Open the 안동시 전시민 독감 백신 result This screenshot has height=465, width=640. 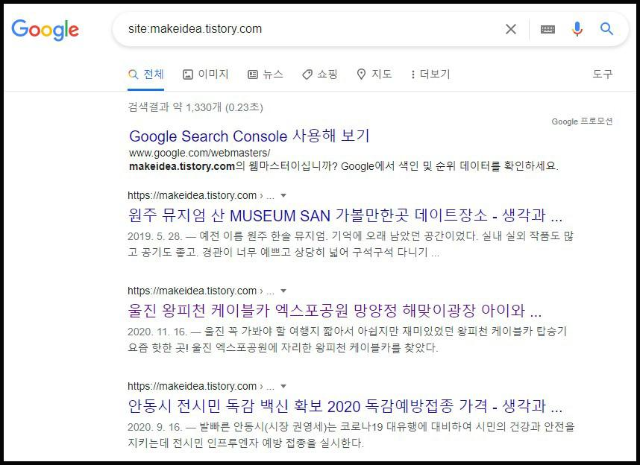point(345,406)
